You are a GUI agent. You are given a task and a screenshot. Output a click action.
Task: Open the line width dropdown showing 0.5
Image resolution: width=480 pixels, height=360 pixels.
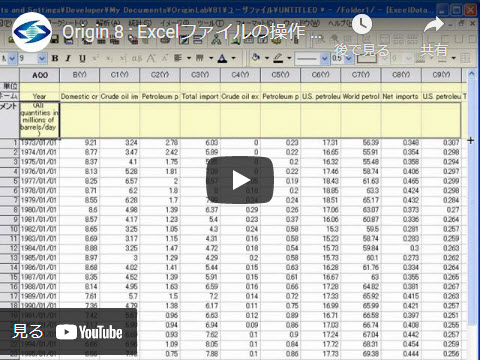click(342, 58)
